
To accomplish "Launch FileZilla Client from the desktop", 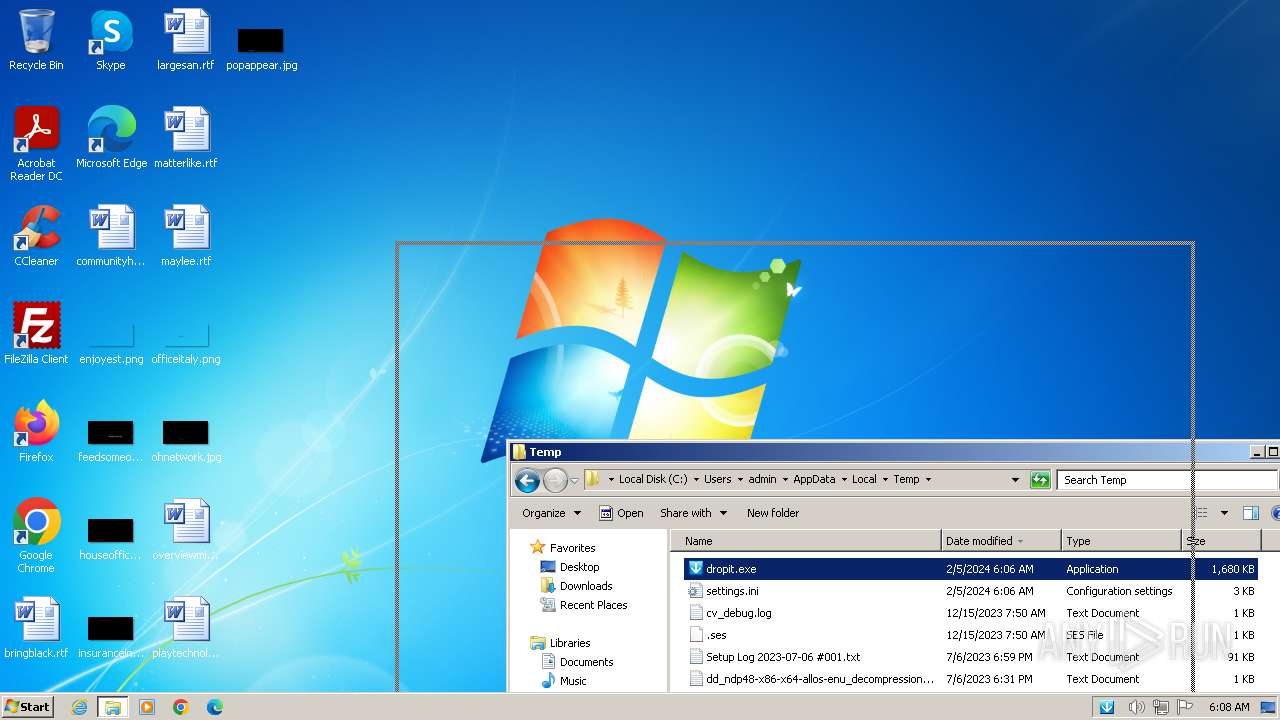I will coord(36,334).
